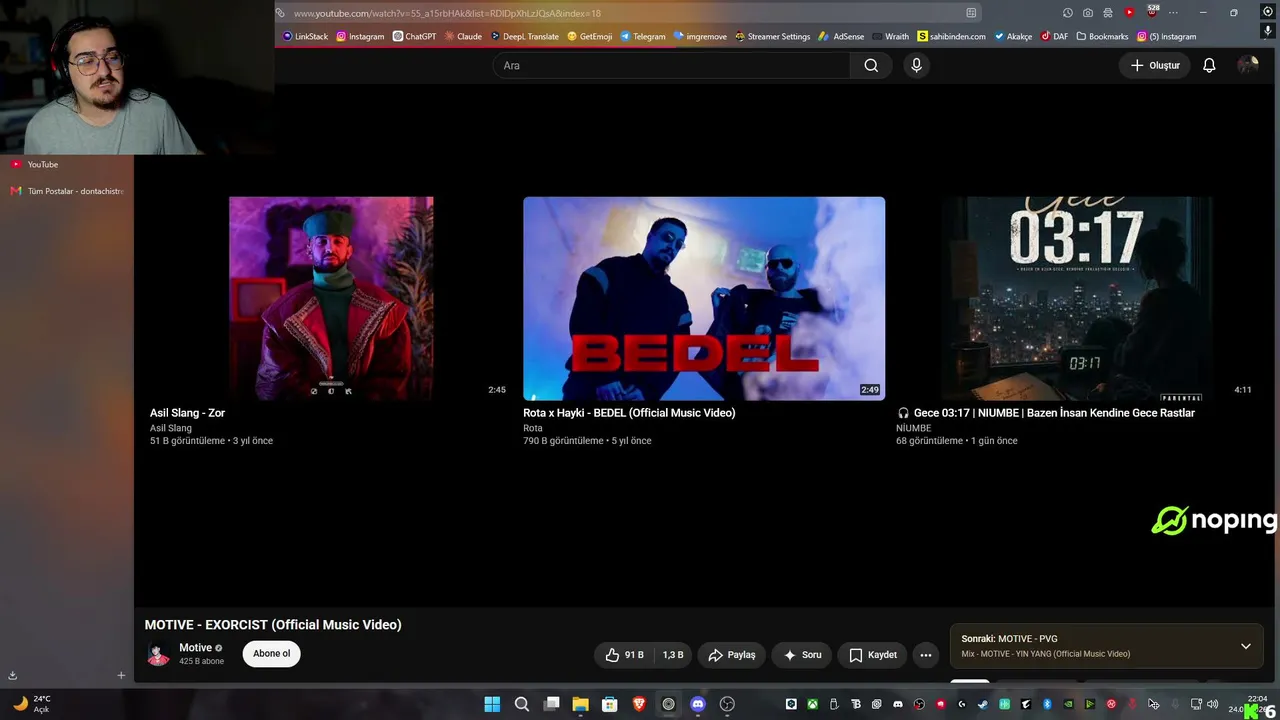This screenshot has width=1280, height=720.
Task: Click the sidebar downloads arrow icon
Action: [x=12, y=675]
